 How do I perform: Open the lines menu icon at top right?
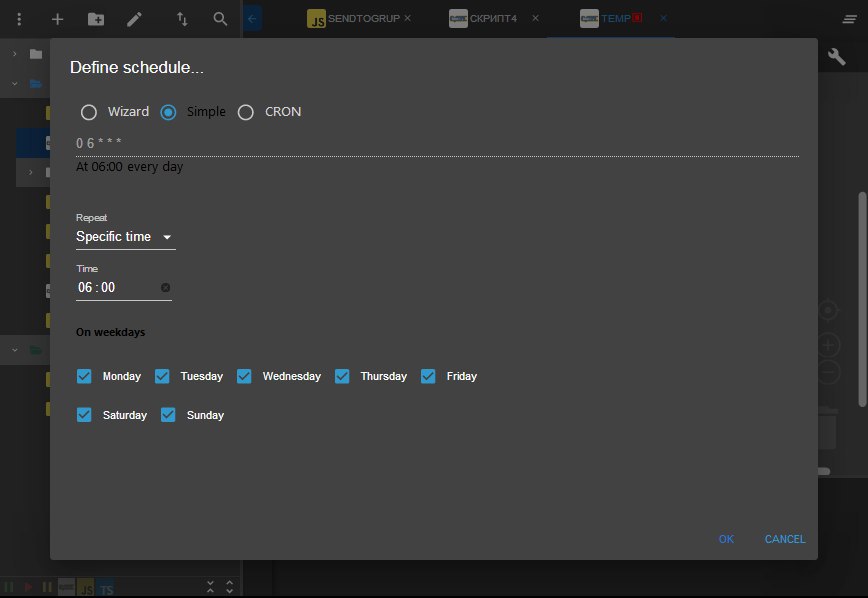coord(850,19)
